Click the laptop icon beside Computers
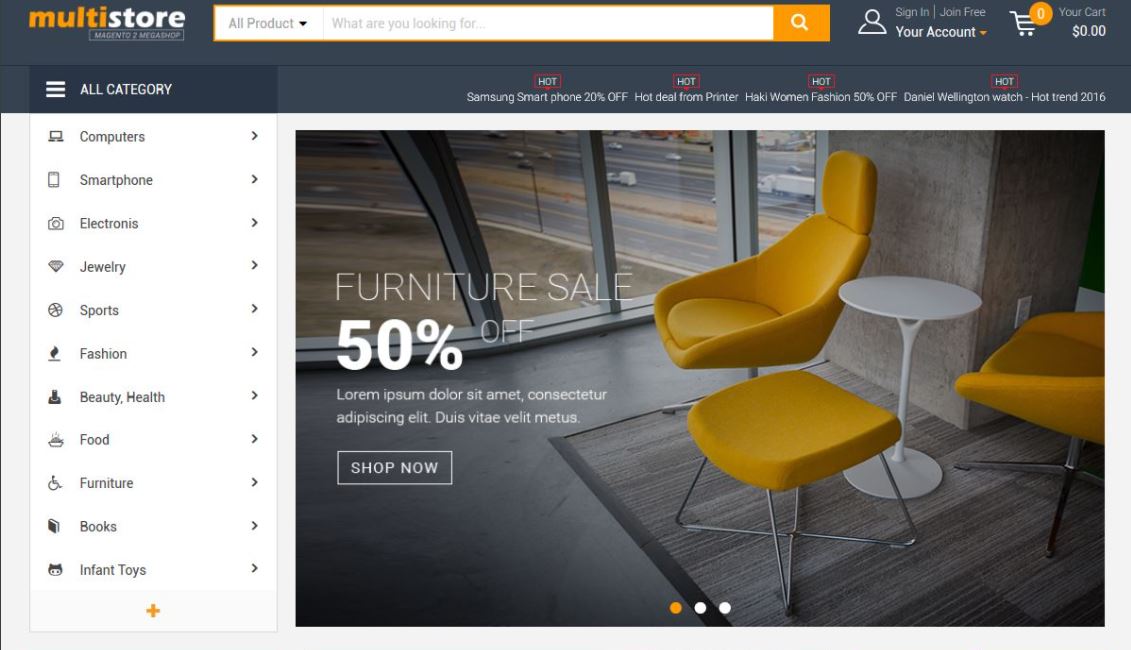Image resolution: width=1131 pixels, height=650 pixels. 56,136
